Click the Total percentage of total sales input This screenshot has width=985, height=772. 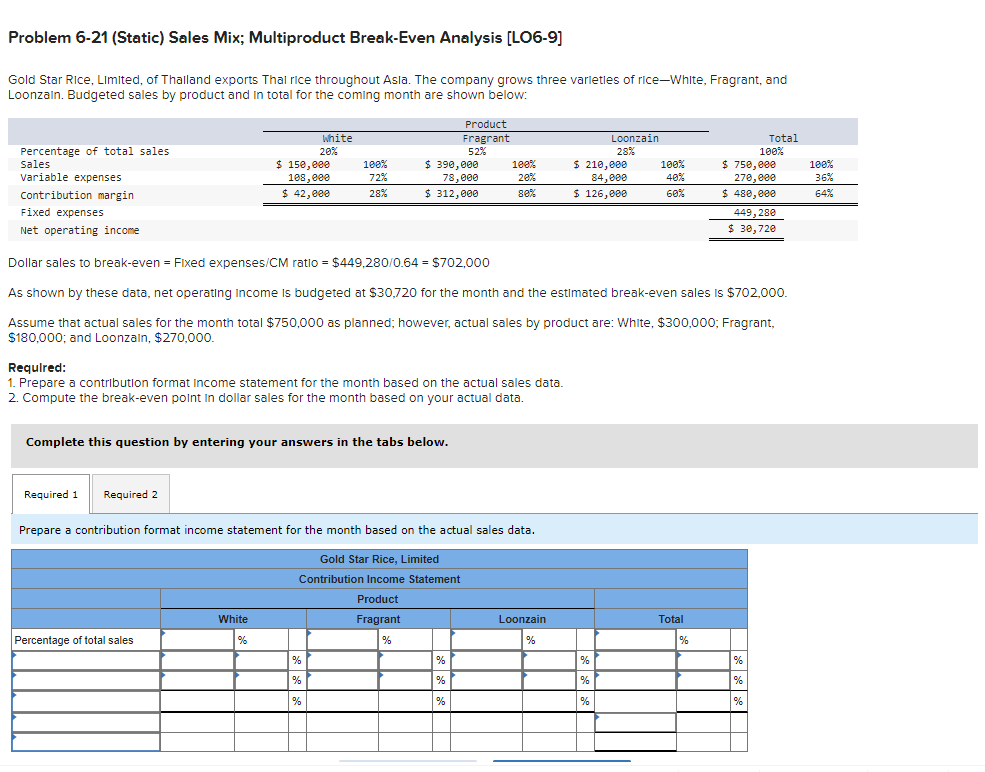[x=635, y=638]
